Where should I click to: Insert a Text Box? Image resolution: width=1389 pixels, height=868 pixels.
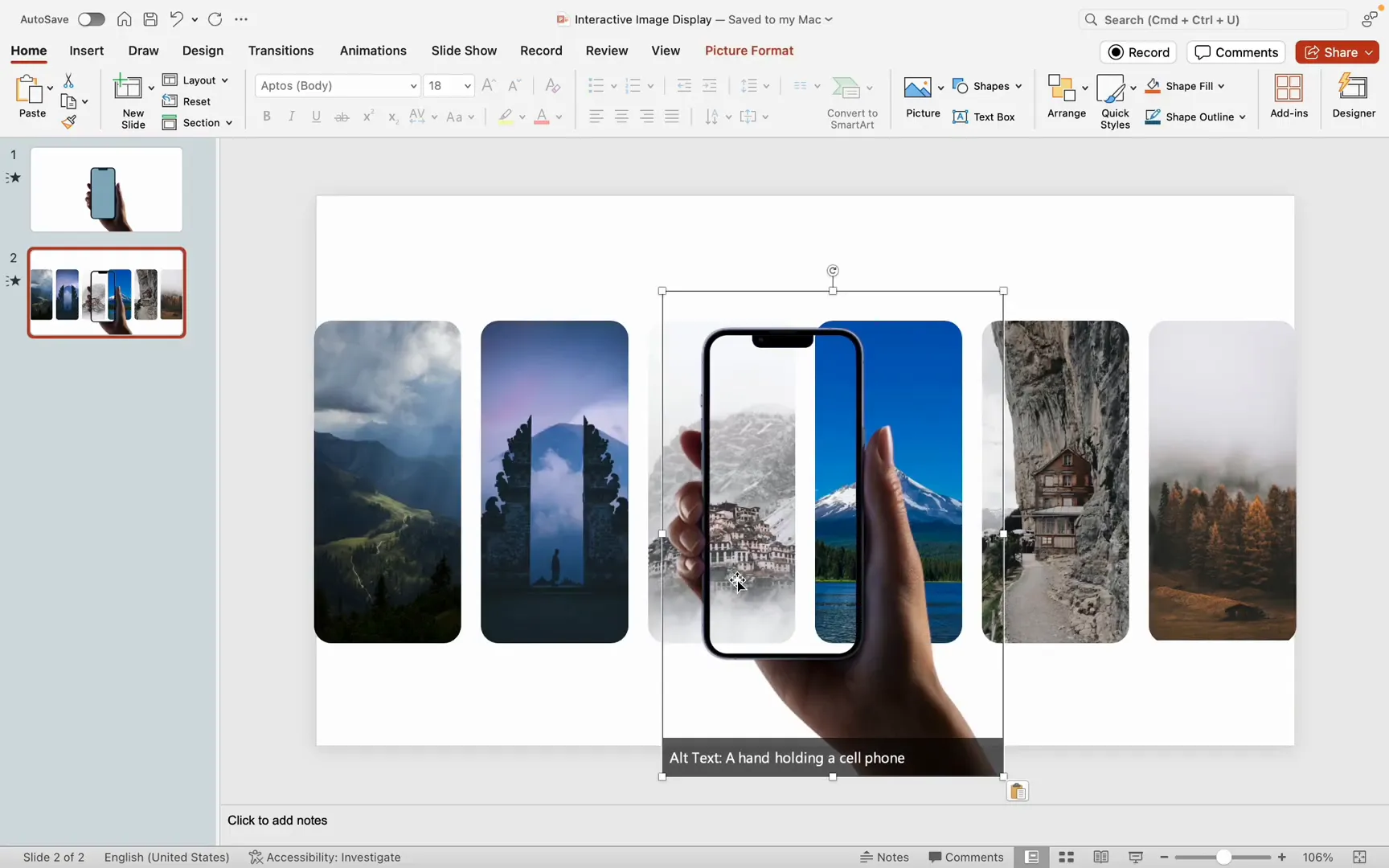(984, 117)
